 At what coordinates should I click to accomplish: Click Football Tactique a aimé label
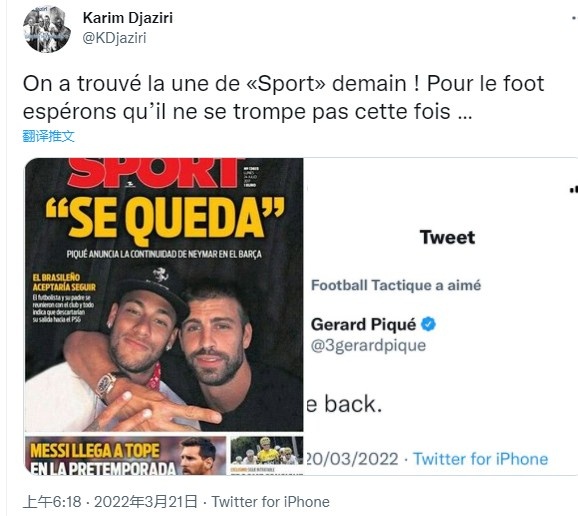396,285
